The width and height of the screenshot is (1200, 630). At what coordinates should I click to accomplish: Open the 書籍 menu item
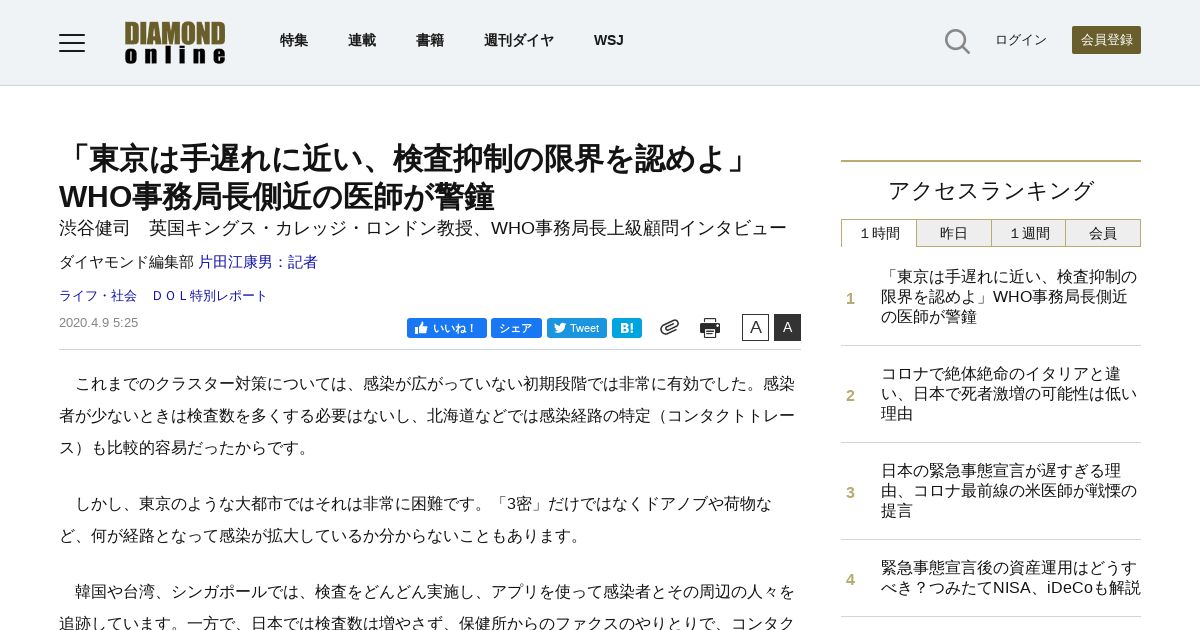click(430, 40)
